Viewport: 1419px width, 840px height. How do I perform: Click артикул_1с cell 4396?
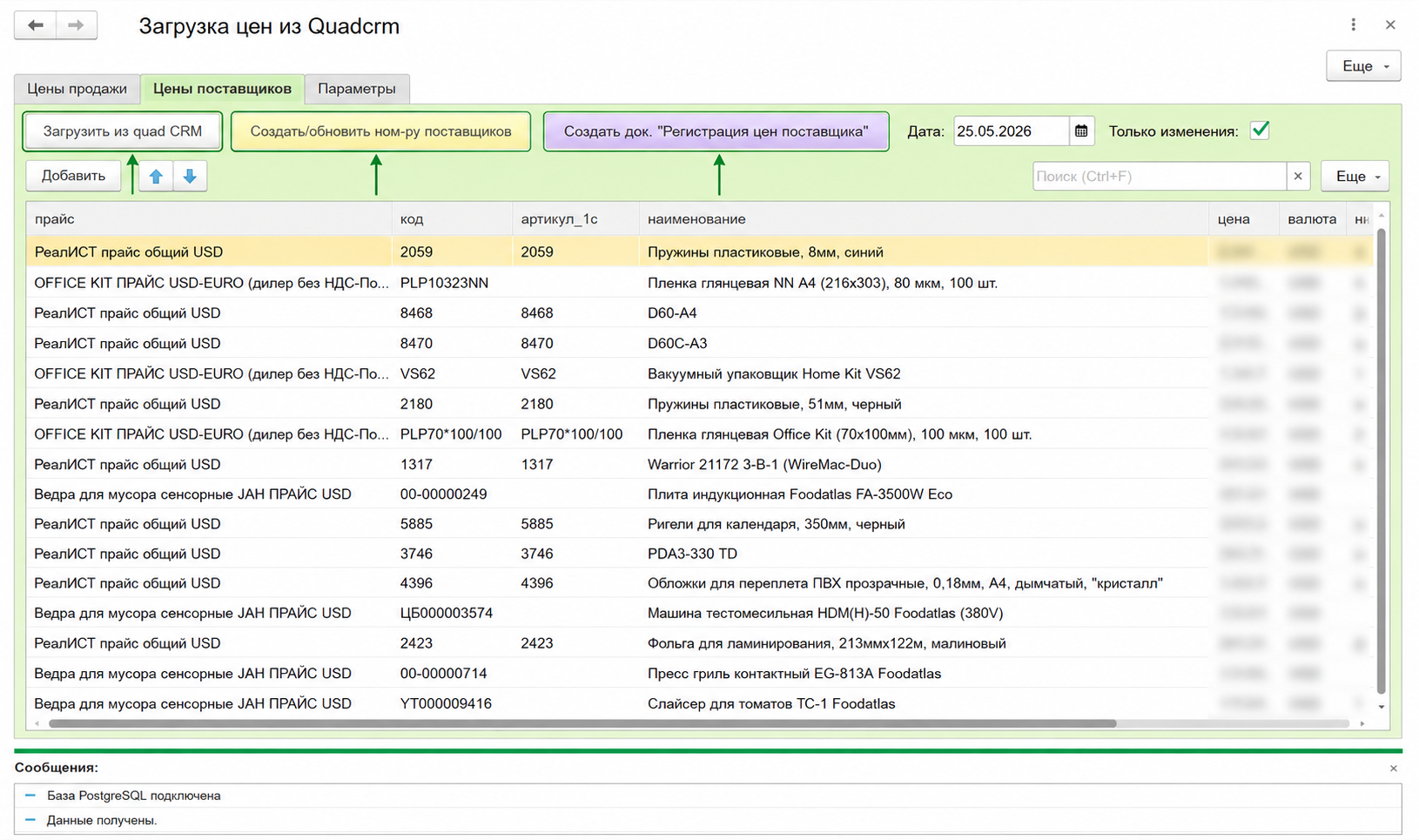coord(575,583)
